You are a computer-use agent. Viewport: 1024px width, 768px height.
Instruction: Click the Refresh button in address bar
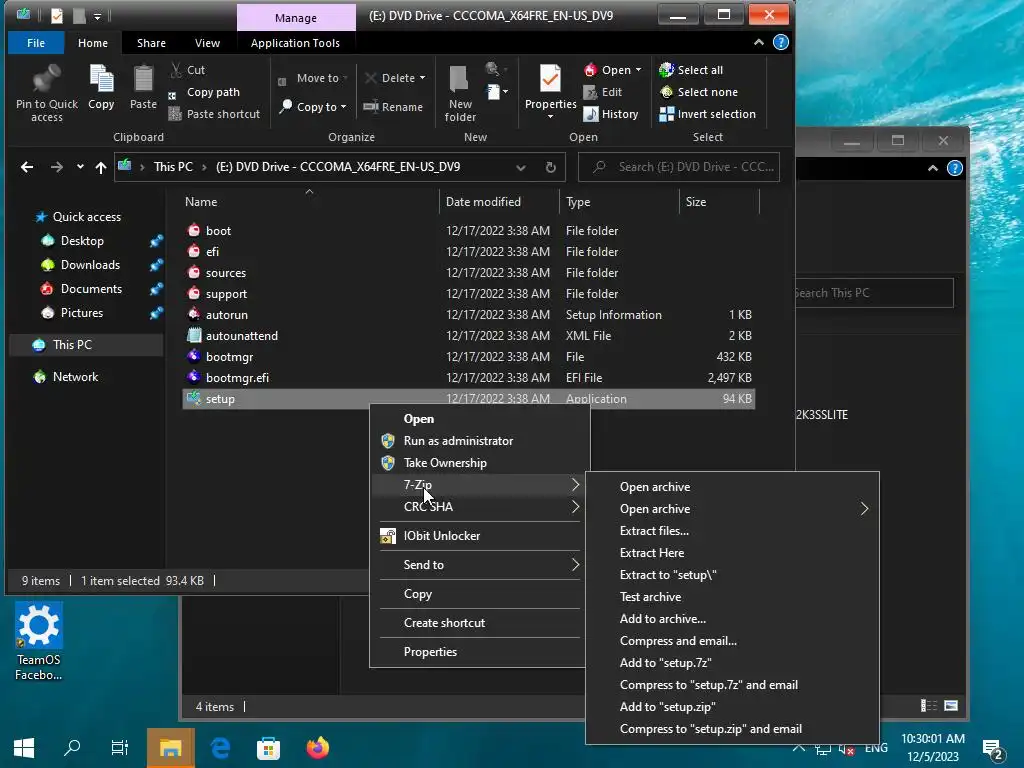(551, 167)
